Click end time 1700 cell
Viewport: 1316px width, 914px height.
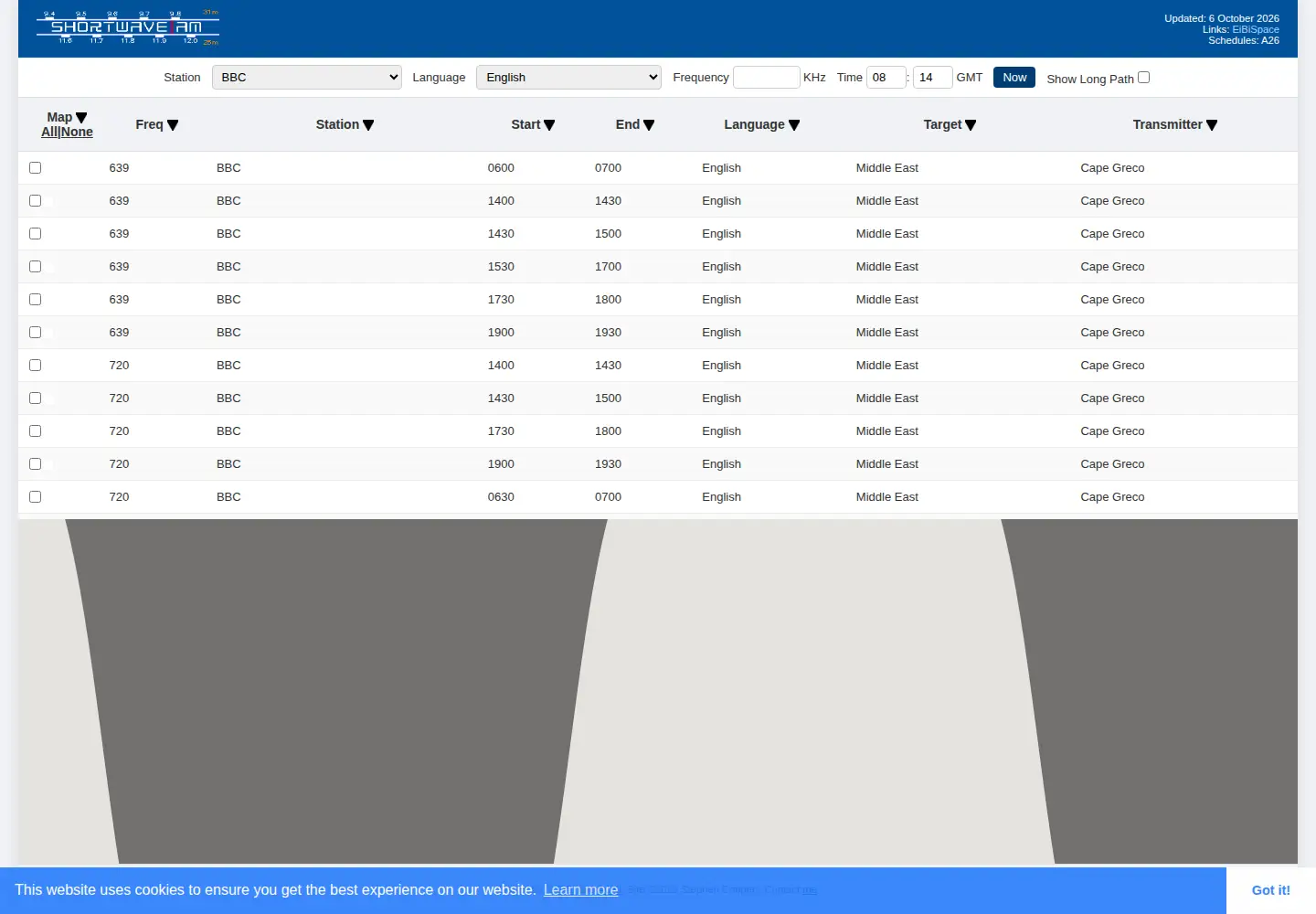[x=608, y=267]
